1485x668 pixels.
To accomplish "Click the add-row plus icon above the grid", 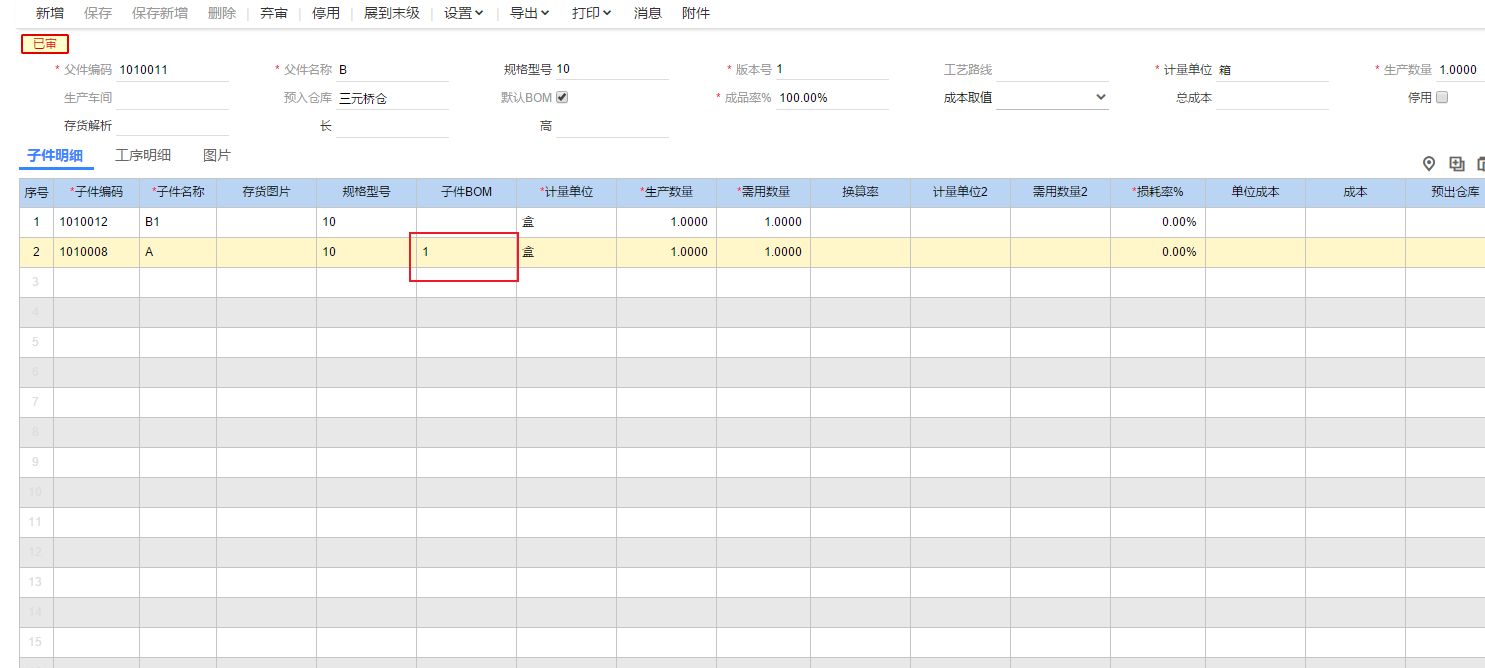I will pos(1457,164).
